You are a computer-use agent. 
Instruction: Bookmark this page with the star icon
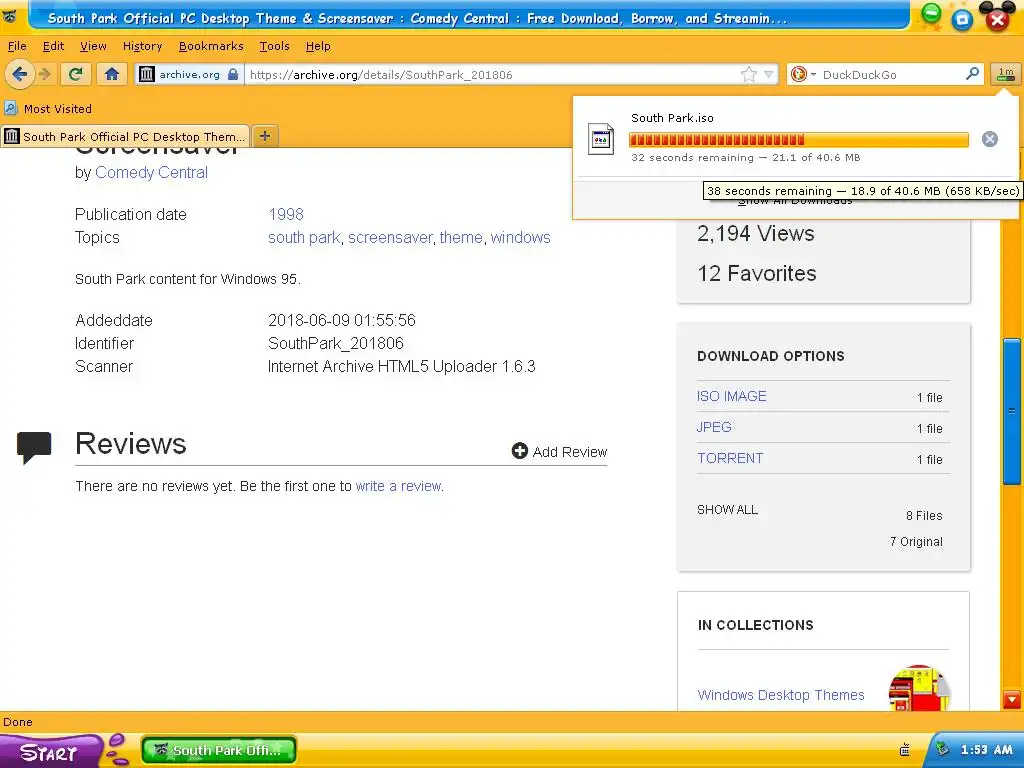[x=748, y=74]
